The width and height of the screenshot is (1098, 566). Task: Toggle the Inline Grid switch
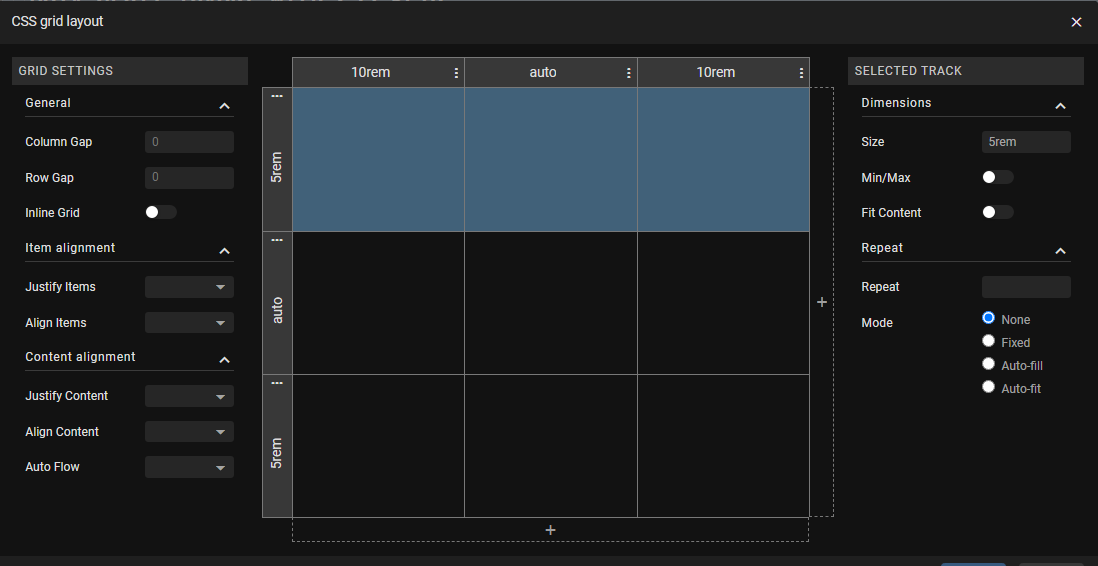point(160,212)
